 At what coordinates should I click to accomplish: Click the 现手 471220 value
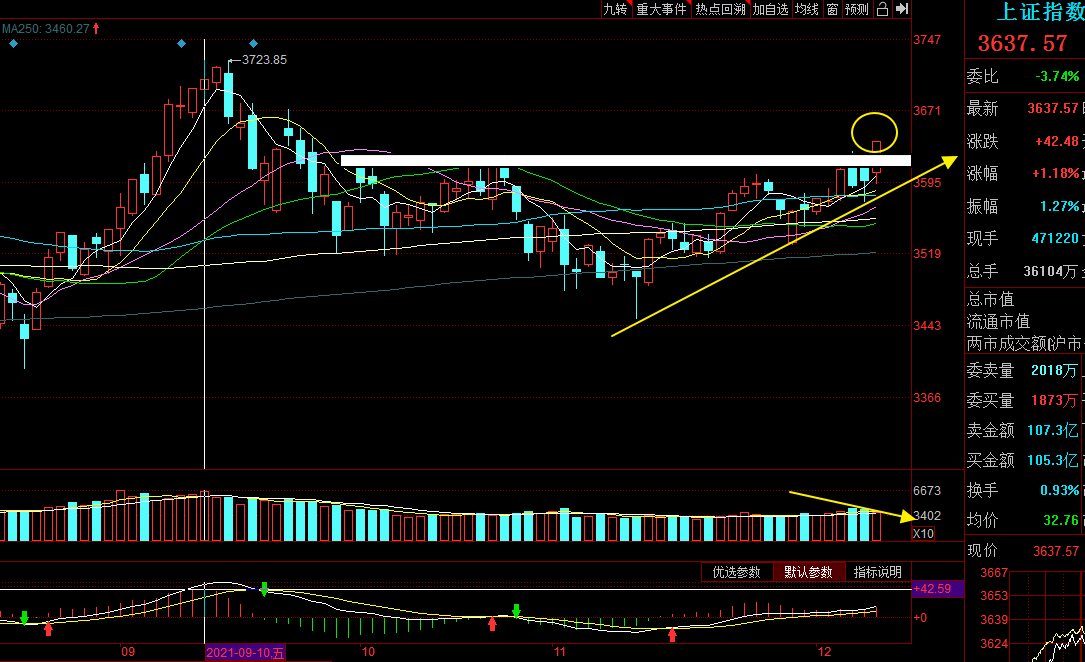[1055, 238]
